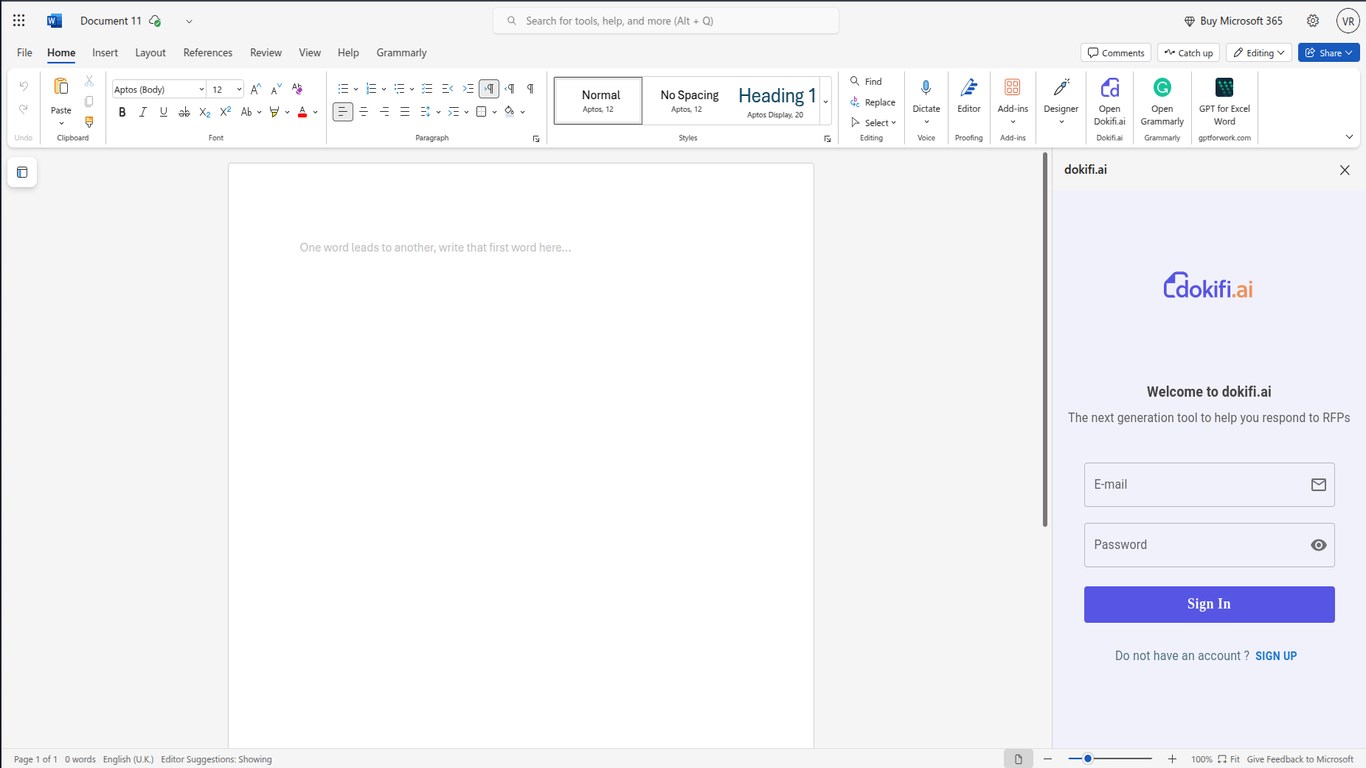The width and height of the screenshot is (1366, 768).
Task: Apply the Heading 1 style
Action: pos(777,101)
